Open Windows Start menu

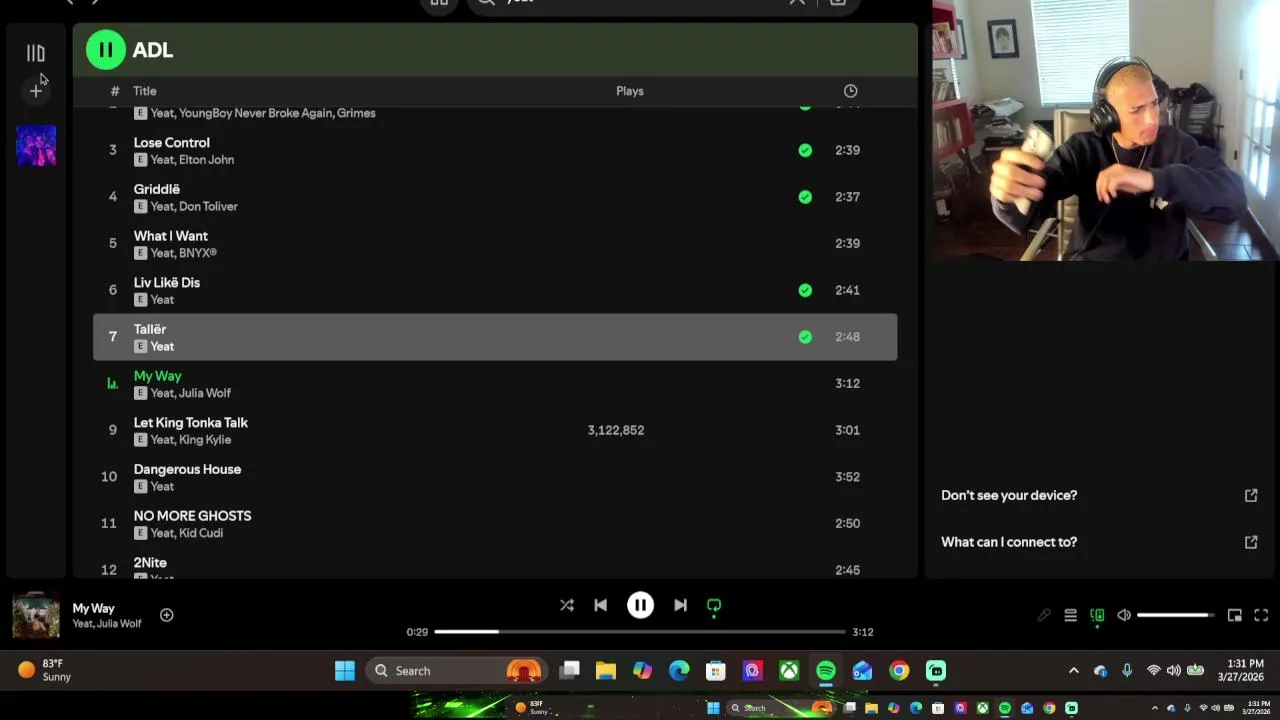click(x=345, y=671)
